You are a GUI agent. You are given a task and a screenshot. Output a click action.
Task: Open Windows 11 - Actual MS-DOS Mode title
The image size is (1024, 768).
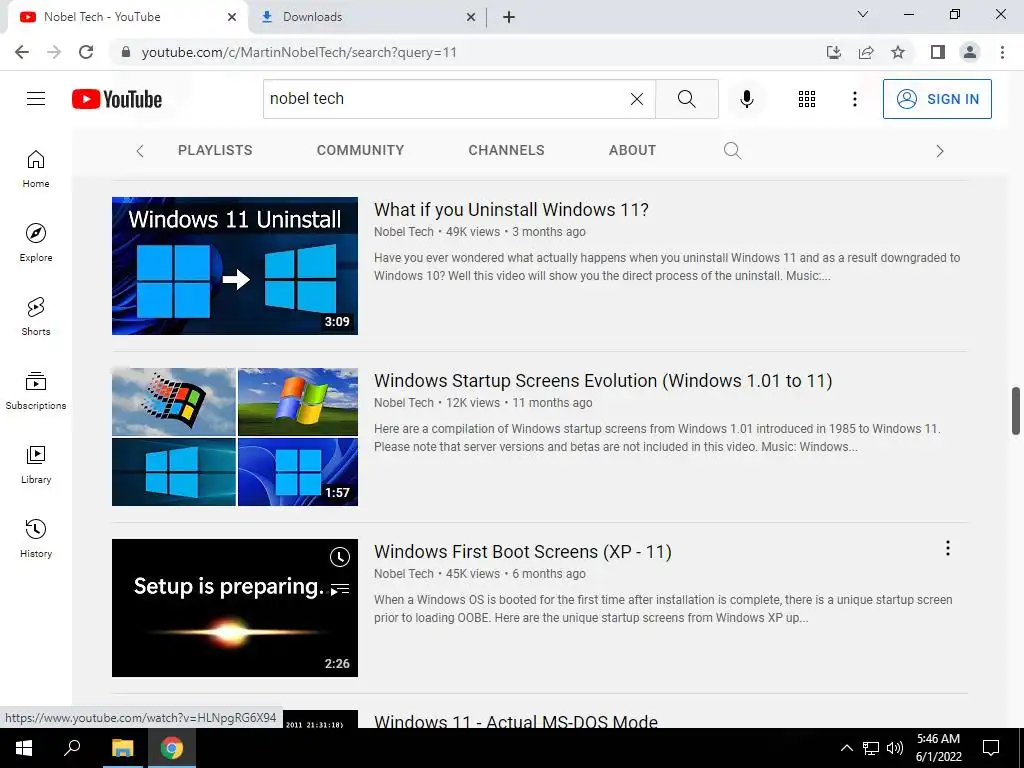(x=516, y=721)
